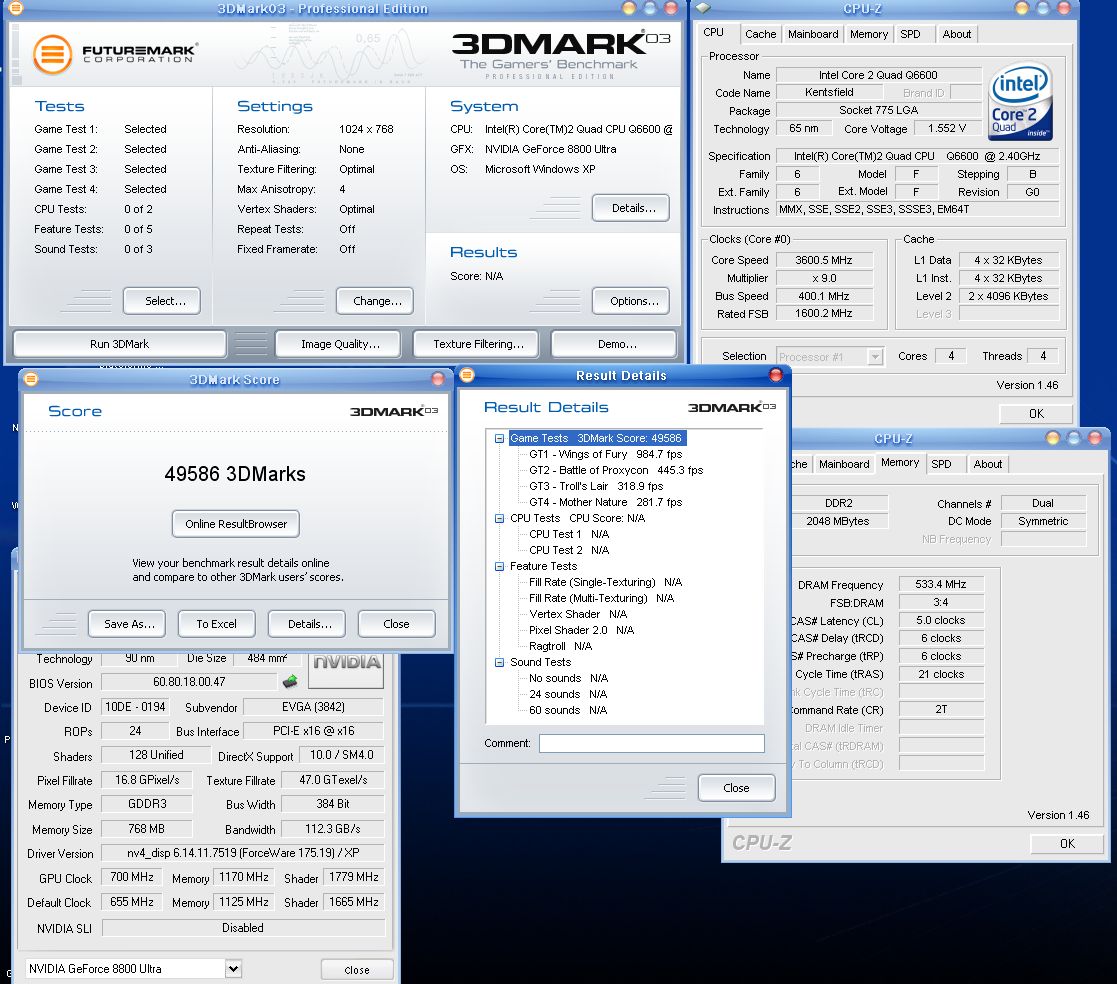The width and height of the screenshot is (1117, 984).
Task: Click the Close button in GPU-Z
Action: pos(357,970)
